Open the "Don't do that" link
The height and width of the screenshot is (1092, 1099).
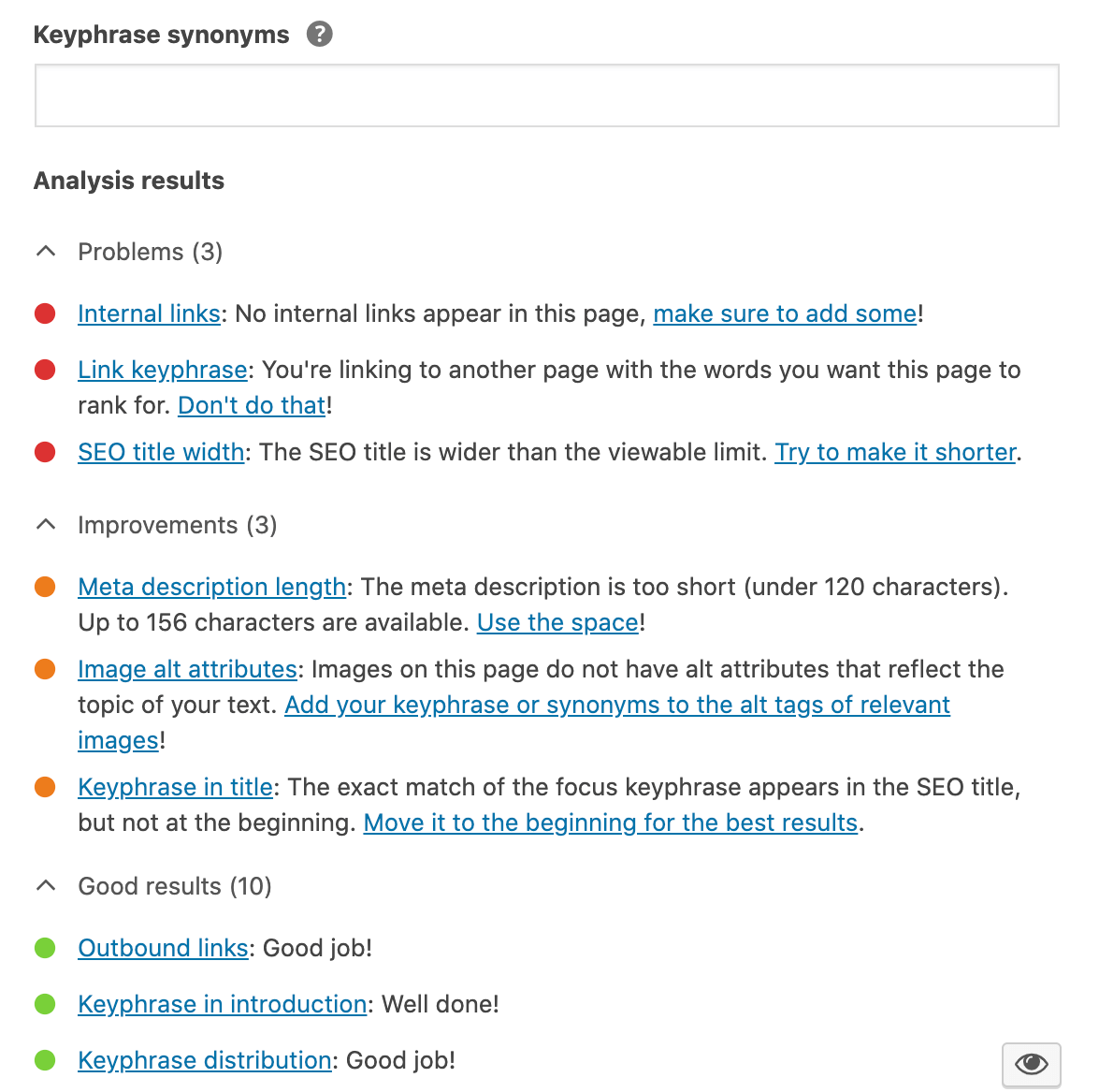251,405
